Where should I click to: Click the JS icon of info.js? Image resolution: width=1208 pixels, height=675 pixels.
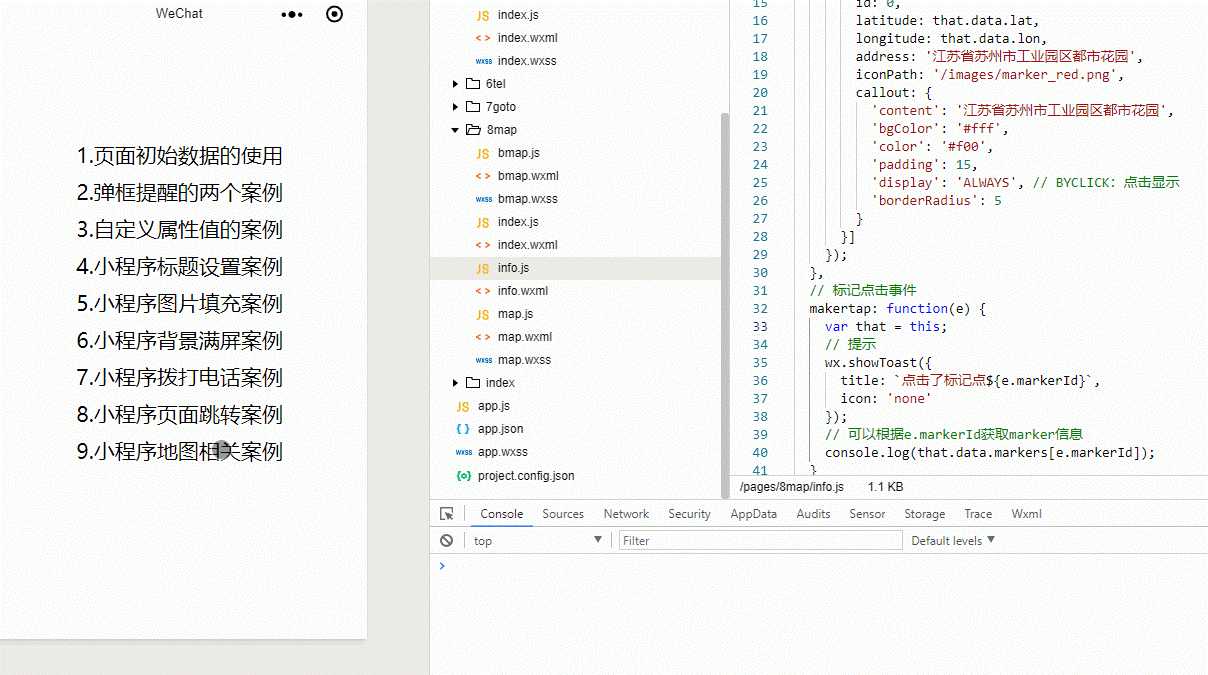click(x=483, y=268)
